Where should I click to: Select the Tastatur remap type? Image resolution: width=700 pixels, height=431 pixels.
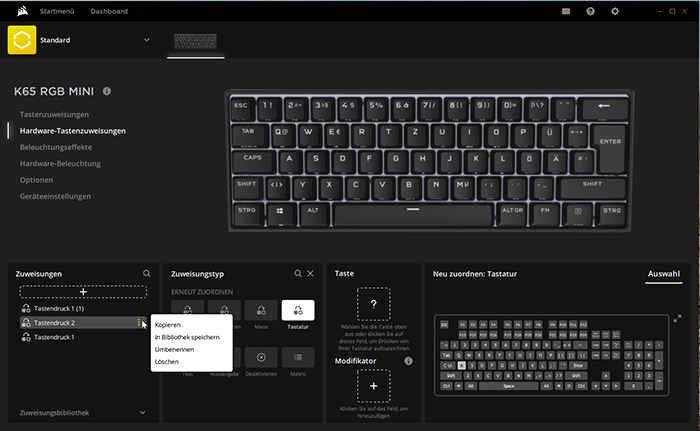click(298, 310)
